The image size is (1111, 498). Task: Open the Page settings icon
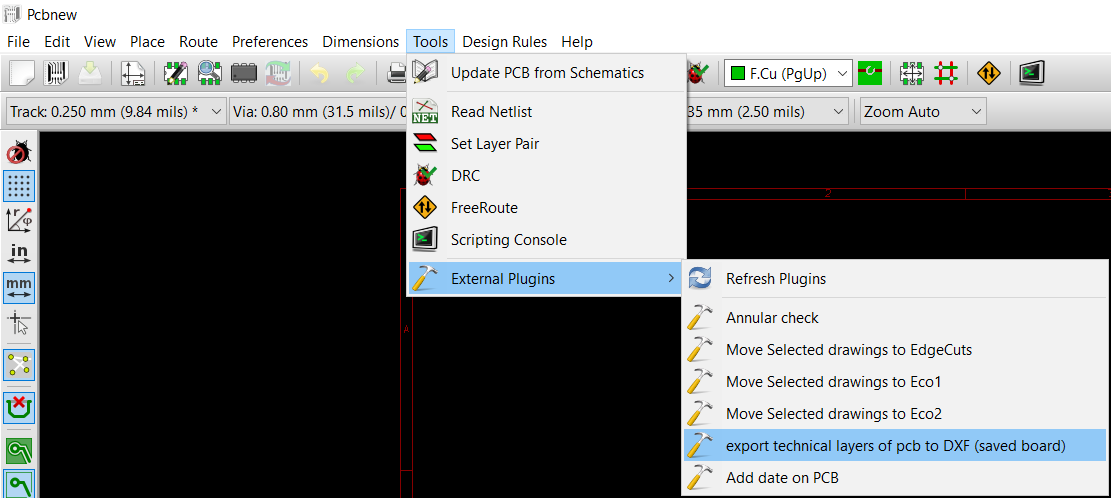[133, 73]
